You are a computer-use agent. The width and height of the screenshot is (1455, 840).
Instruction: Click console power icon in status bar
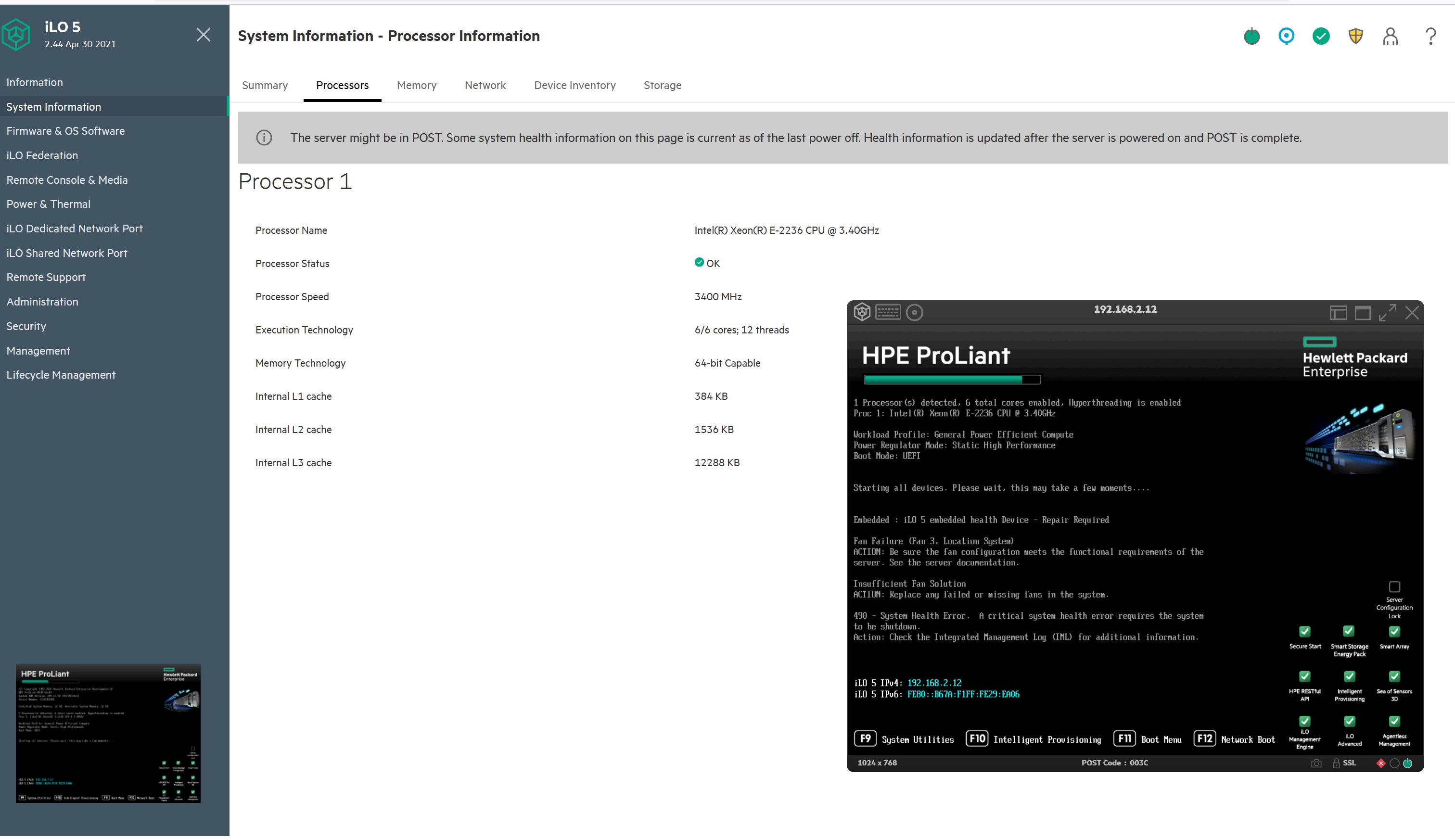click(1408, 764)
